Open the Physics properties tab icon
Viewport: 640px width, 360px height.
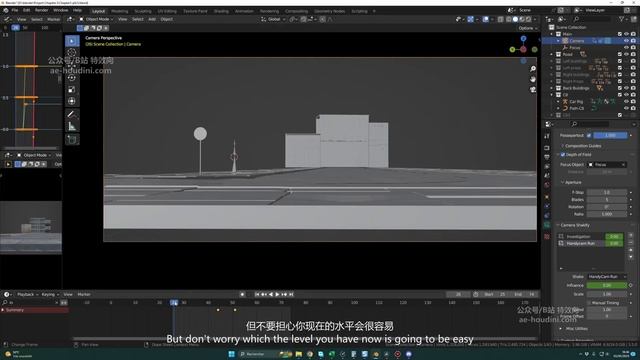[547, 207]
